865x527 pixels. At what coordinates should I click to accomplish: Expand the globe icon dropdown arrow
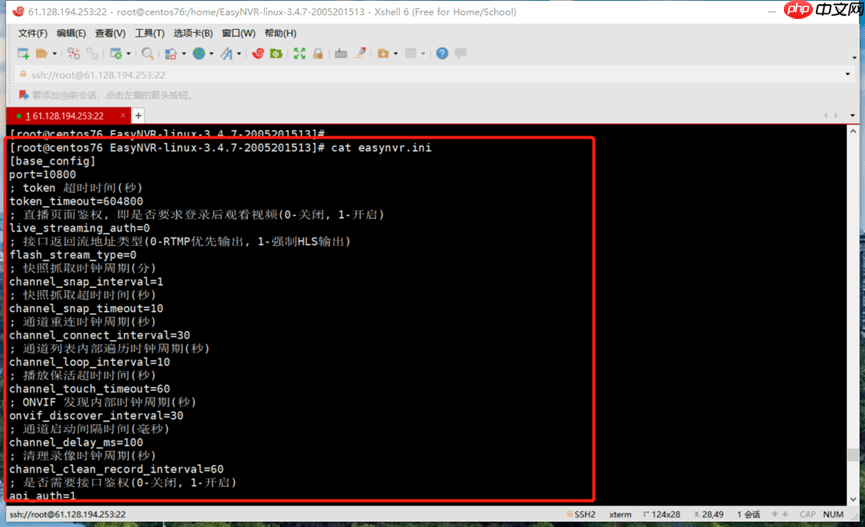211,54
